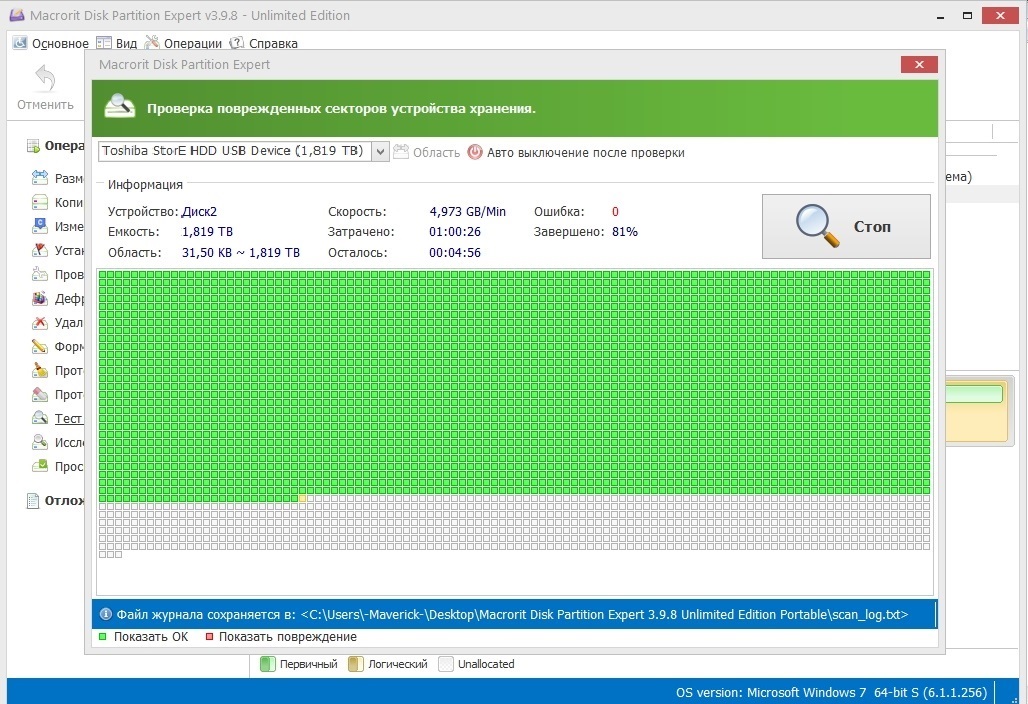Viewport: 1028px width, 704px height.
Task: Click the defragment icon (Деф...)
Action: 40,298
